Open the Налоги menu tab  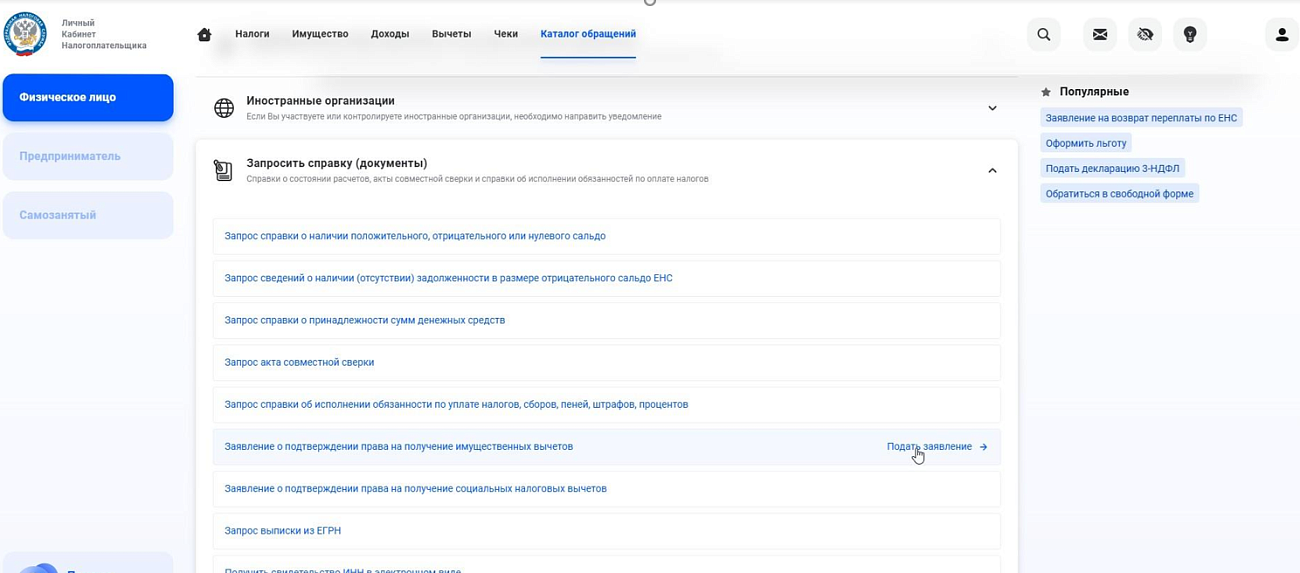252,34
